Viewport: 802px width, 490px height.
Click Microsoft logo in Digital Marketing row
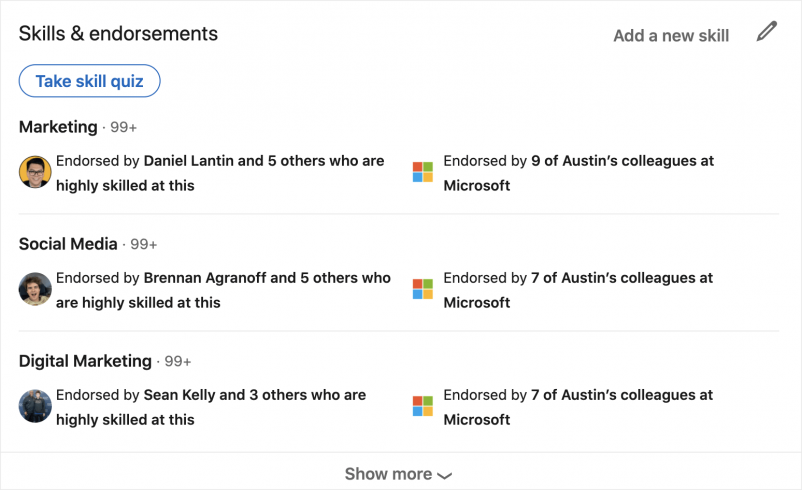point(423,406)
